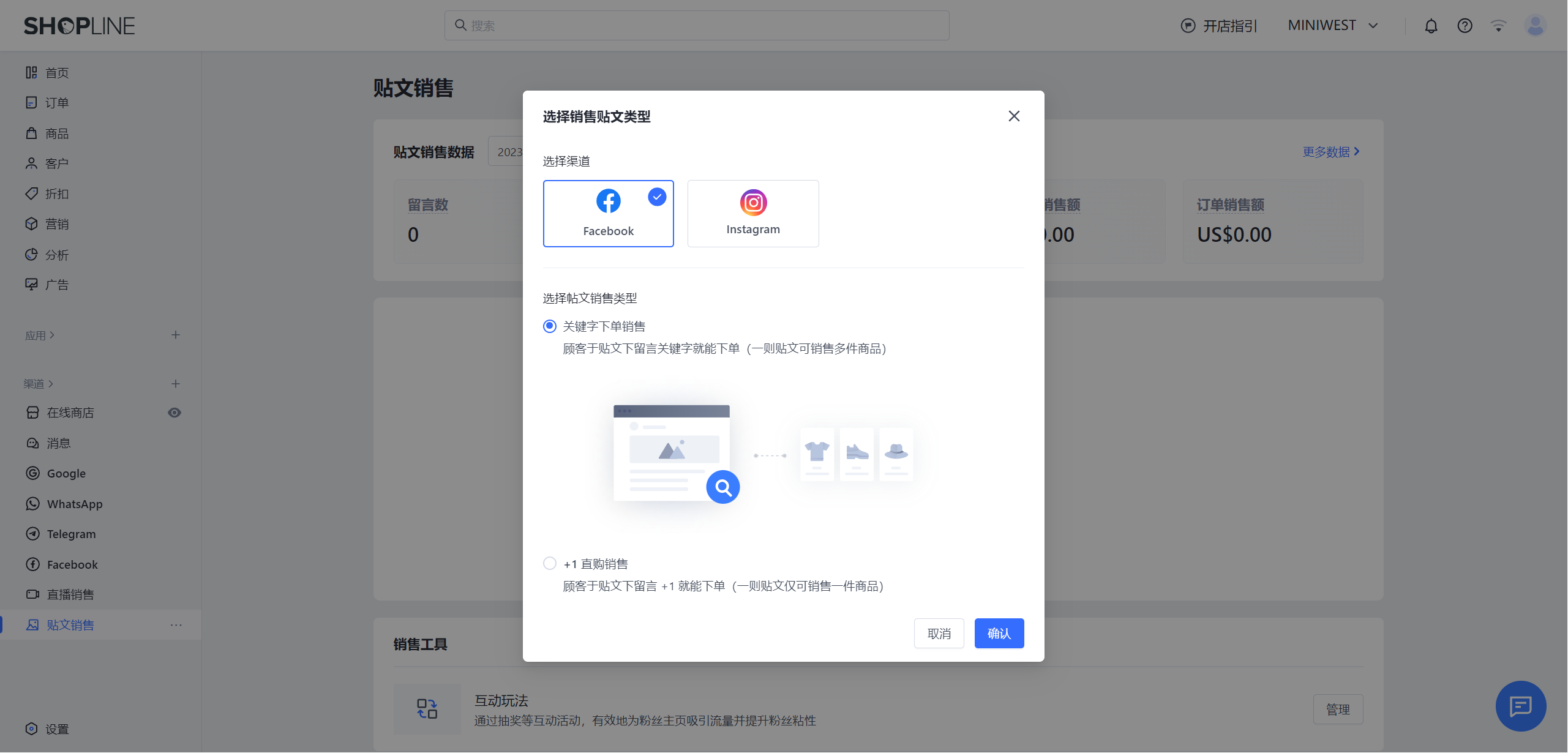Open the 2023 date range picker
1568x753 pixels.
506,151
